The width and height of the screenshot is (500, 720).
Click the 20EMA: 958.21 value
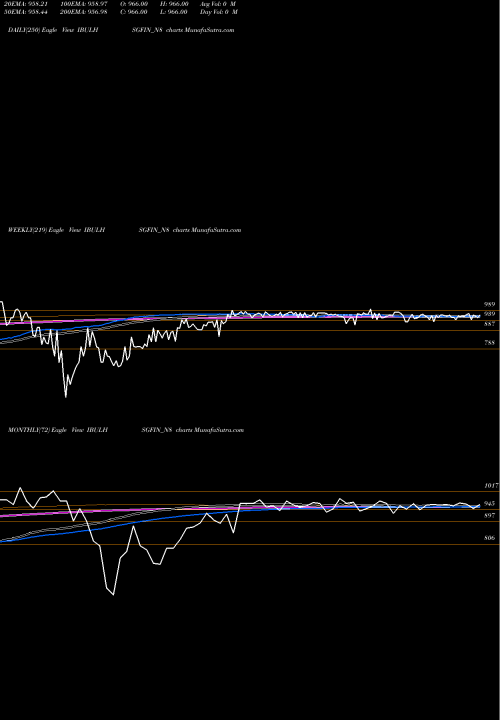26,4
